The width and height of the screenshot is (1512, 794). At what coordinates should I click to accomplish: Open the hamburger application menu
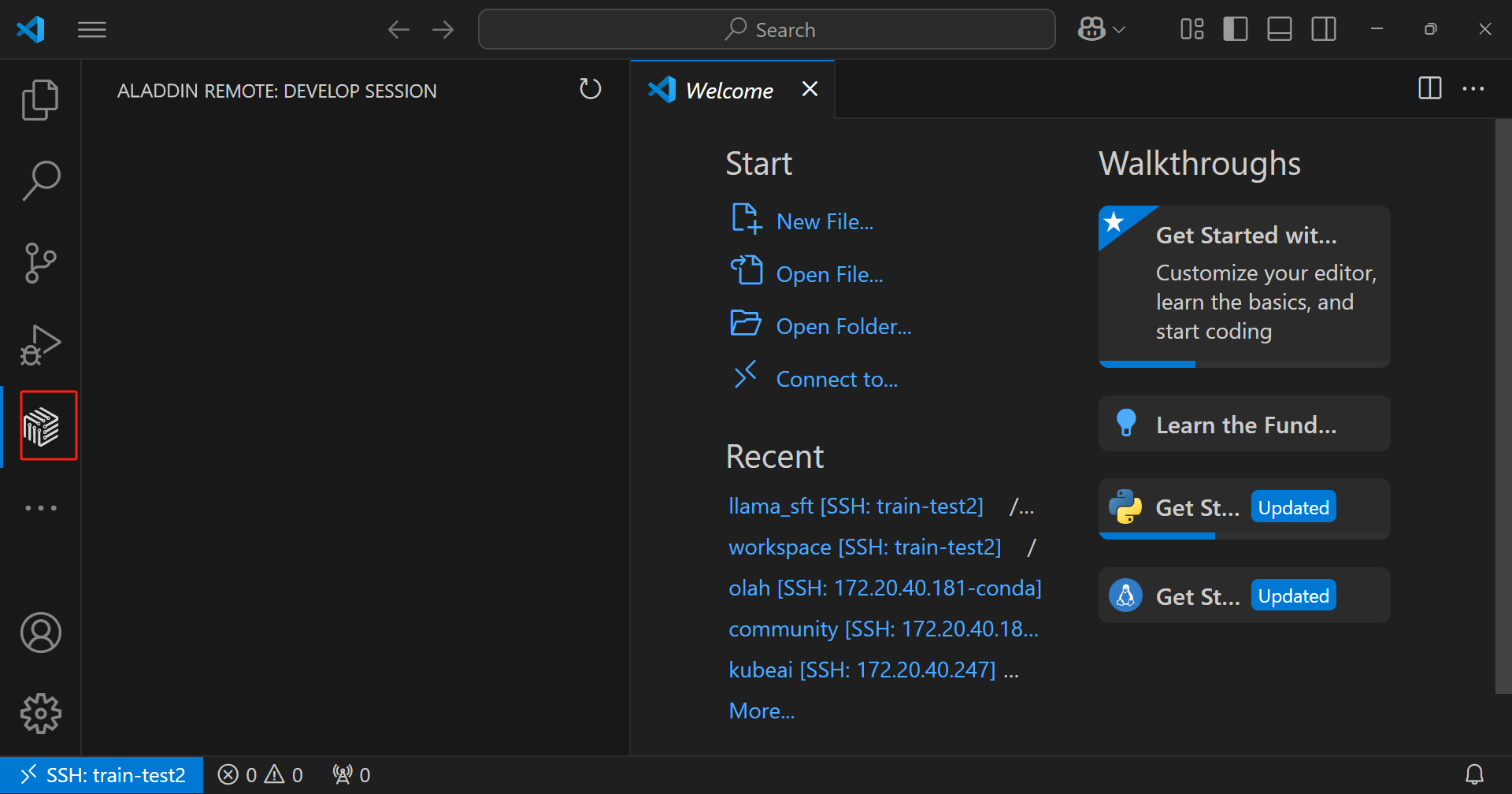pos(92,30)
